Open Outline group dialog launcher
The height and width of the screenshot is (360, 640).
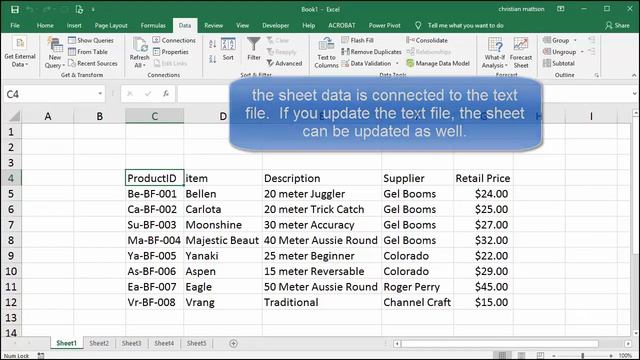pos(597,75)
